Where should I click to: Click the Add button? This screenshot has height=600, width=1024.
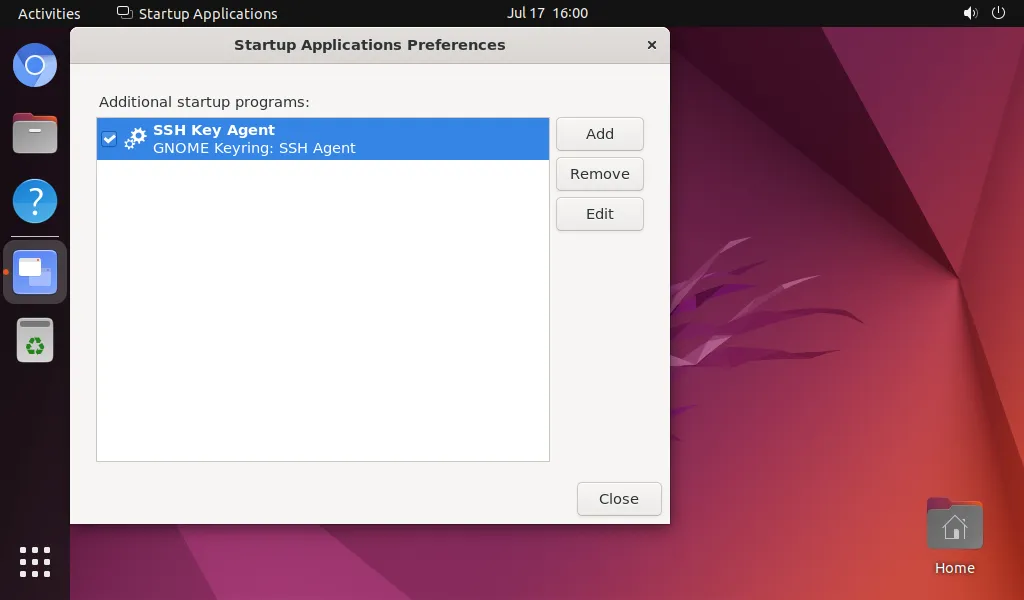point(599,133)
